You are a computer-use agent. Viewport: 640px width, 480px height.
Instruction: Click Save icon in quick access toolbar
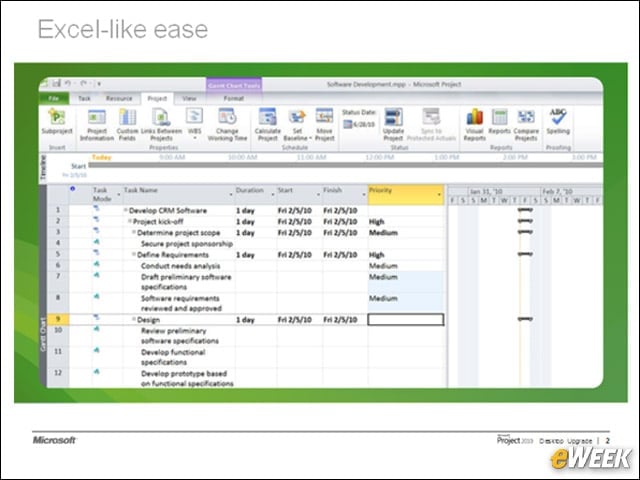point(56,84)
